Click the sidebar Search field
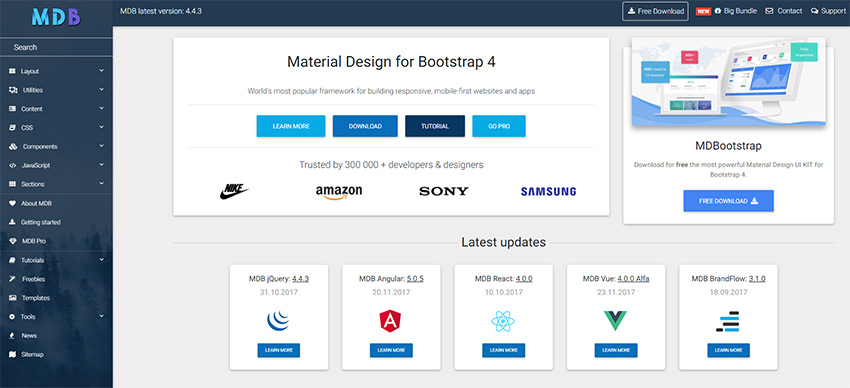850x388 pixels. coord(56,47)
